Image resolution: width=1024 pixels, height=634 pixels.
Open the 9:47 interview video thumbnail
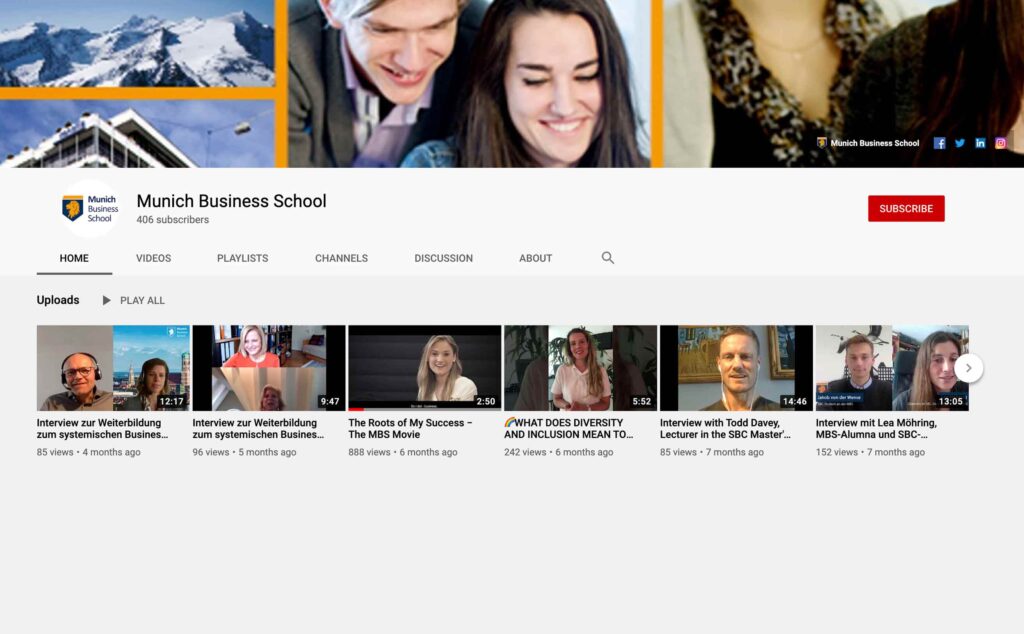click(269, 368)
